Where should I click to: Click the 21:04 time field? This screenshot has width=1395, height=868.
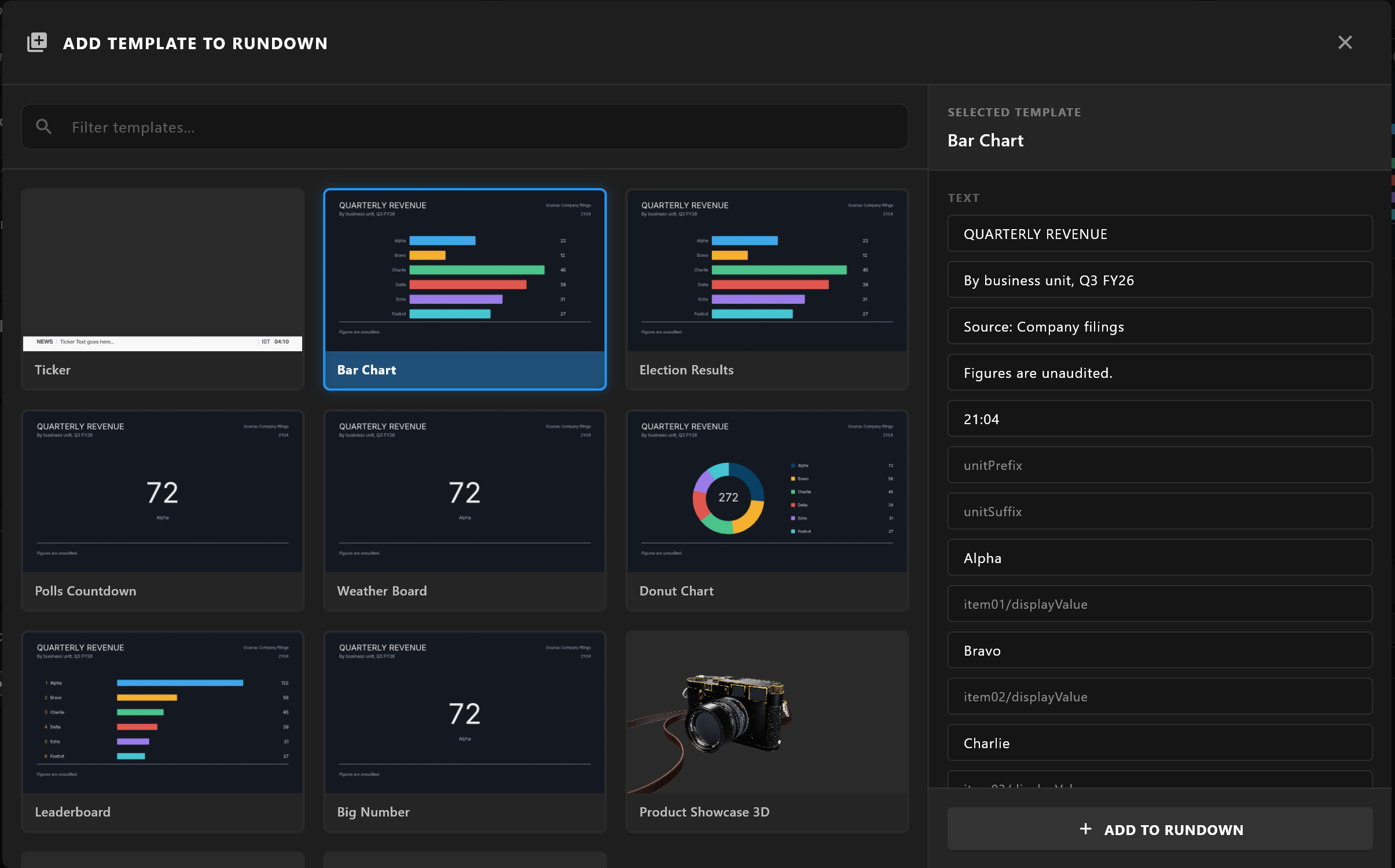pos(1160,419)
